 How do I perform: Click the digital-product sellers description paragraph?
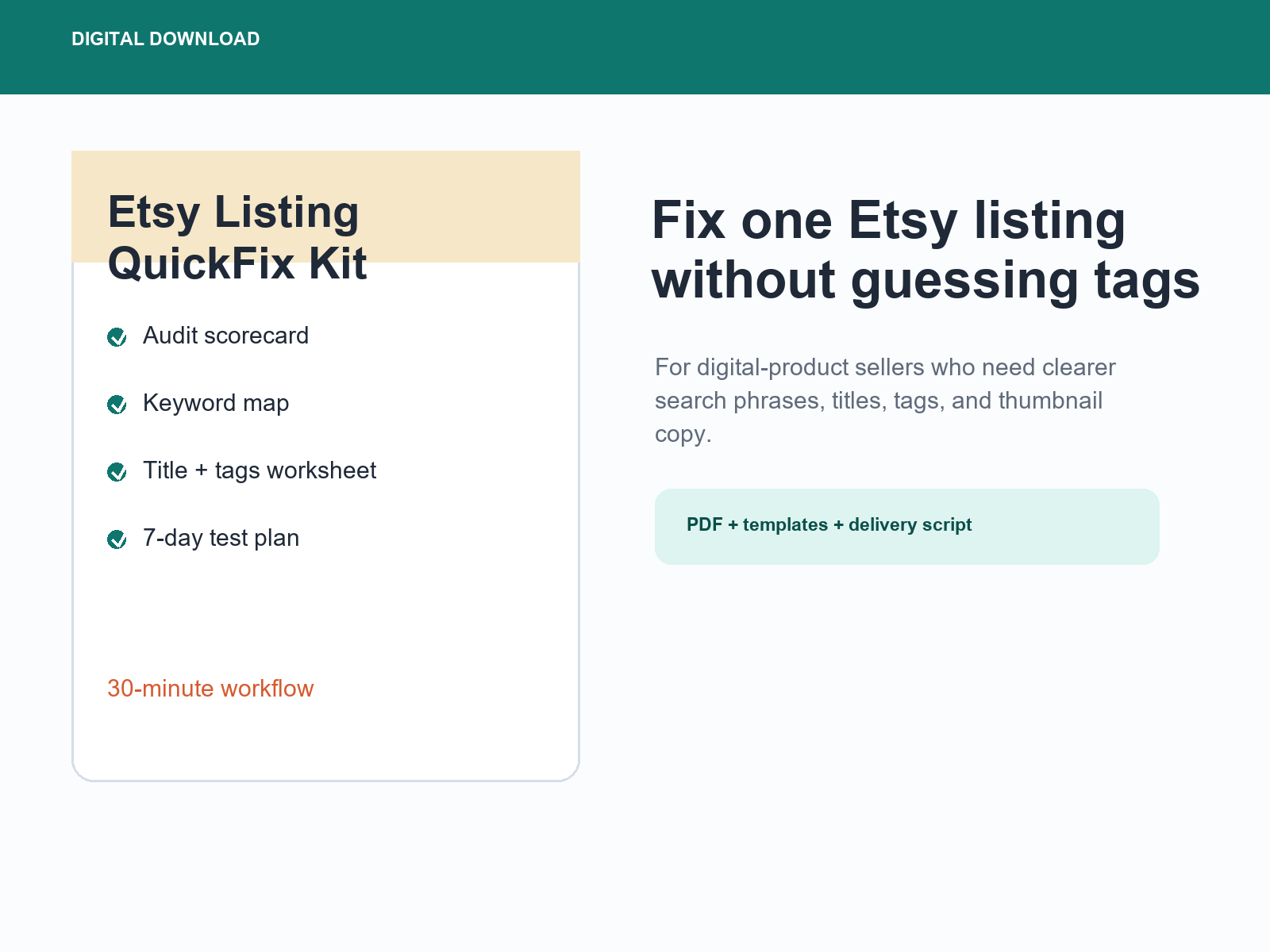[885, 401]
